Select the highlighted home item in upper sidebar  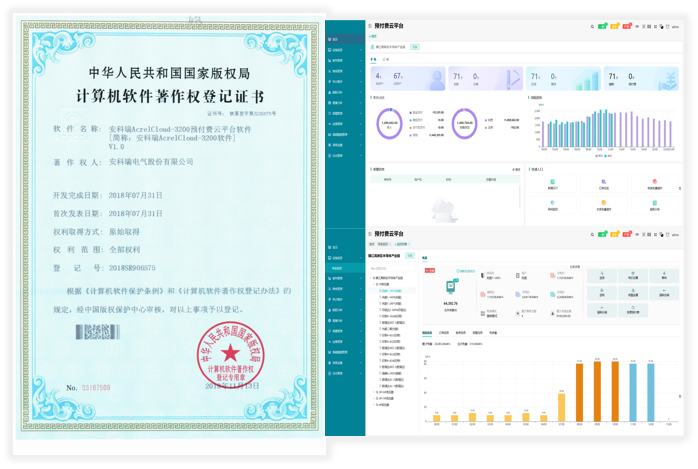345,39
